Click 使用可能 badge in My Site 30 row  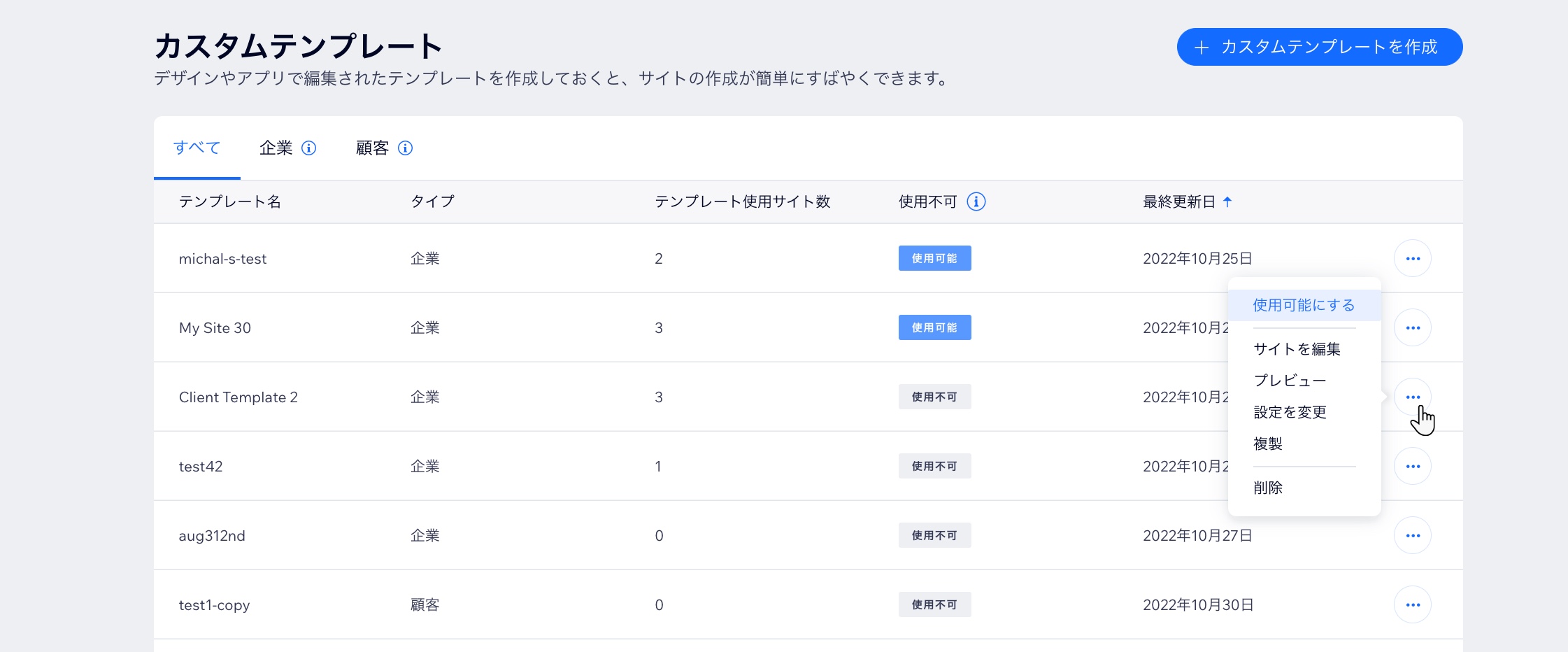(x=934, y=328)
